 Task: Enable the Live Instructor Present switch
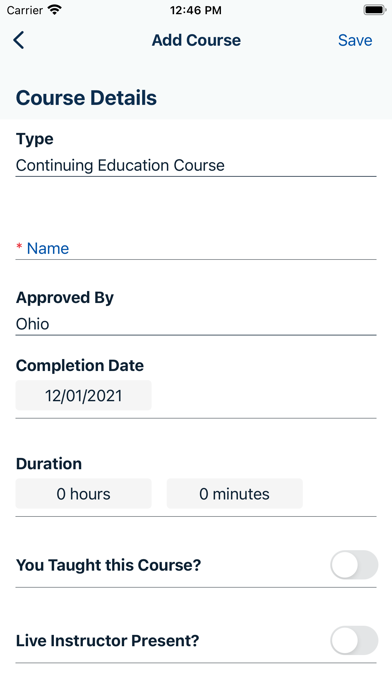[354, 640]
